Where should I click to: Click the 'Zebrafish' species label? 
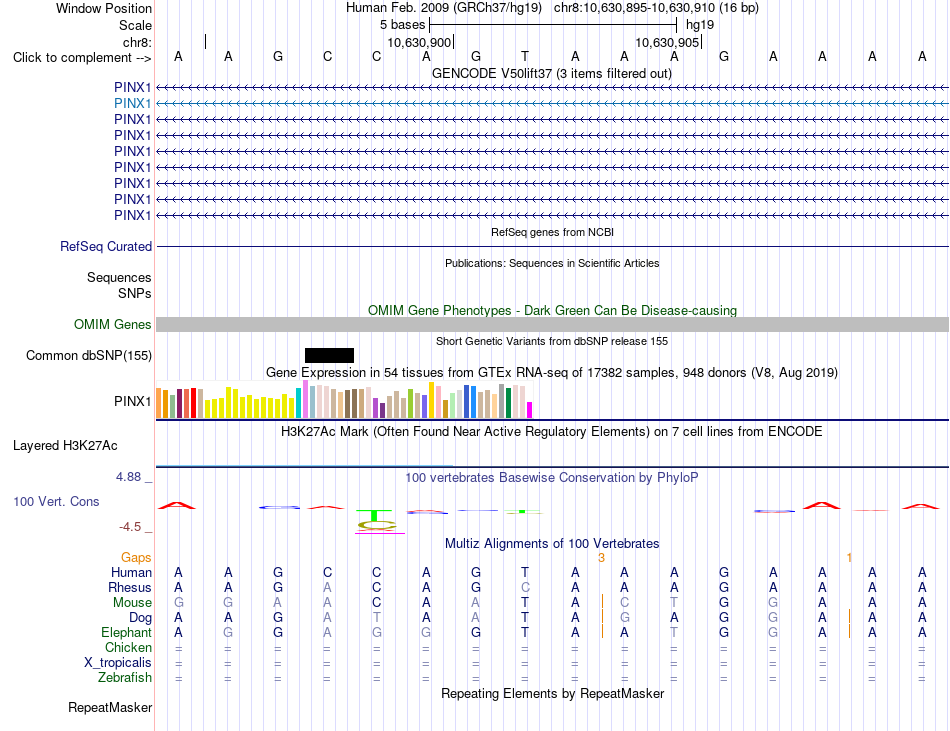coord(125,677)
